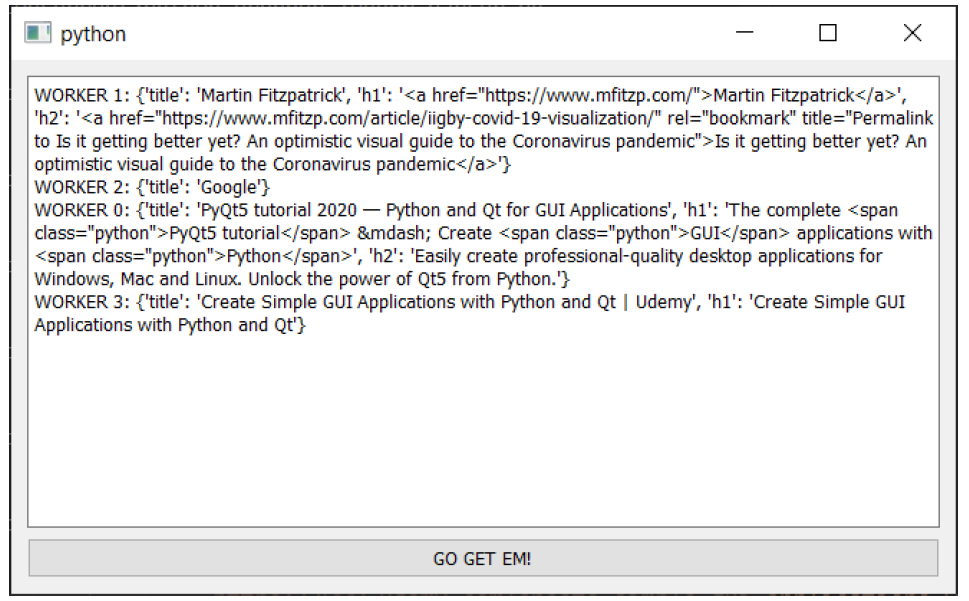Screen dimensions: 969x601
Task: Click the empty area of the output text box
Action: click(483, 432)
